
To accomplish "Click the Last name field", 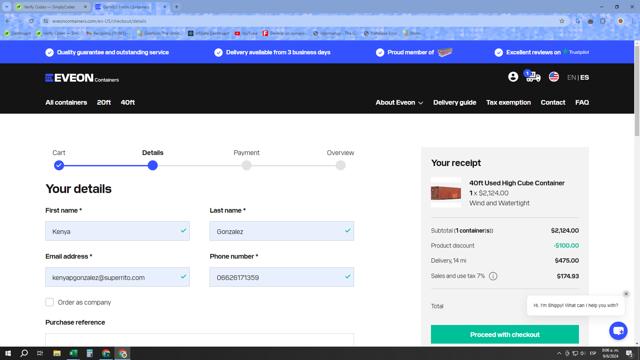I will [x=282, y=231].
